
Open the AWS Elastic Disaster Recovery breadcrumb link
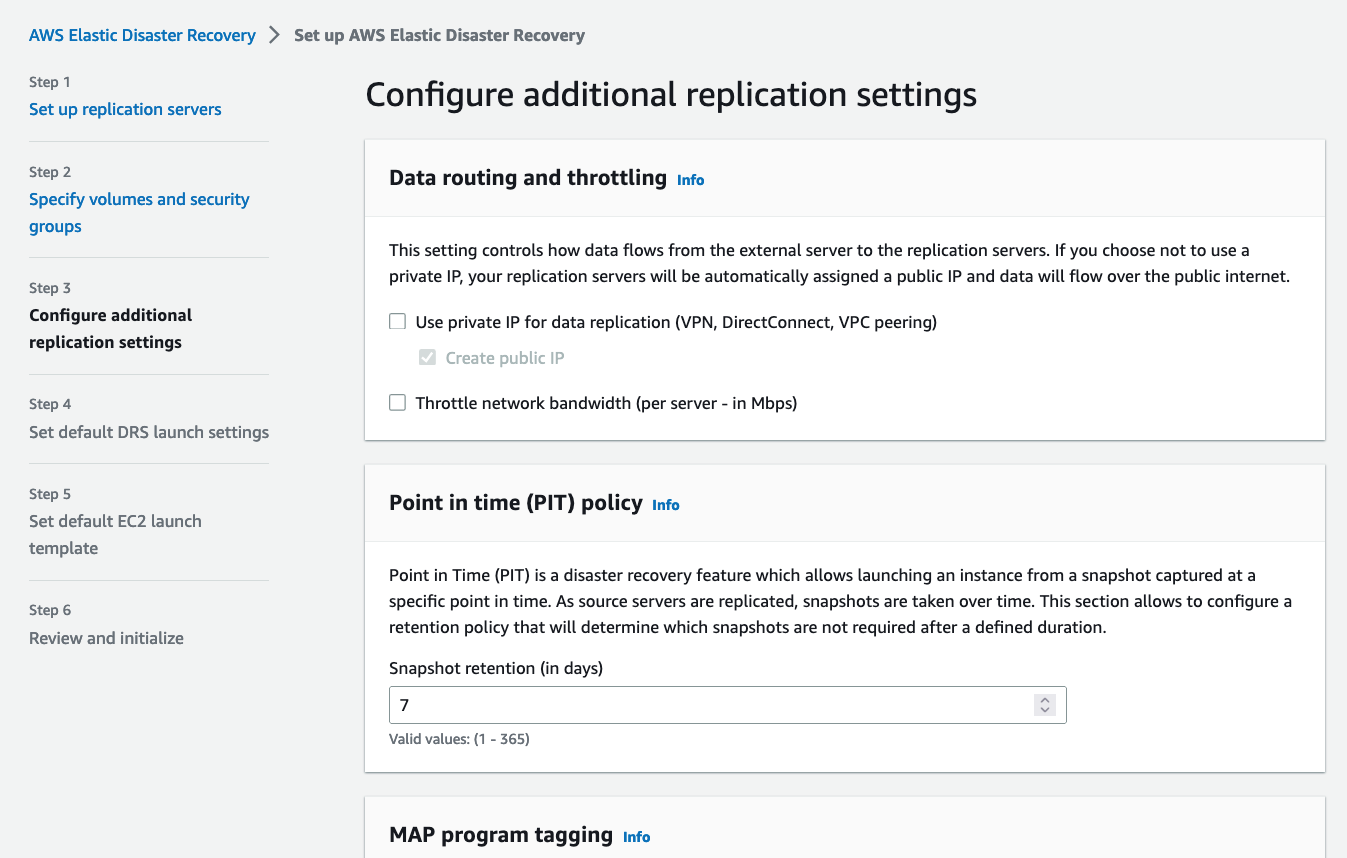(142, 34)
